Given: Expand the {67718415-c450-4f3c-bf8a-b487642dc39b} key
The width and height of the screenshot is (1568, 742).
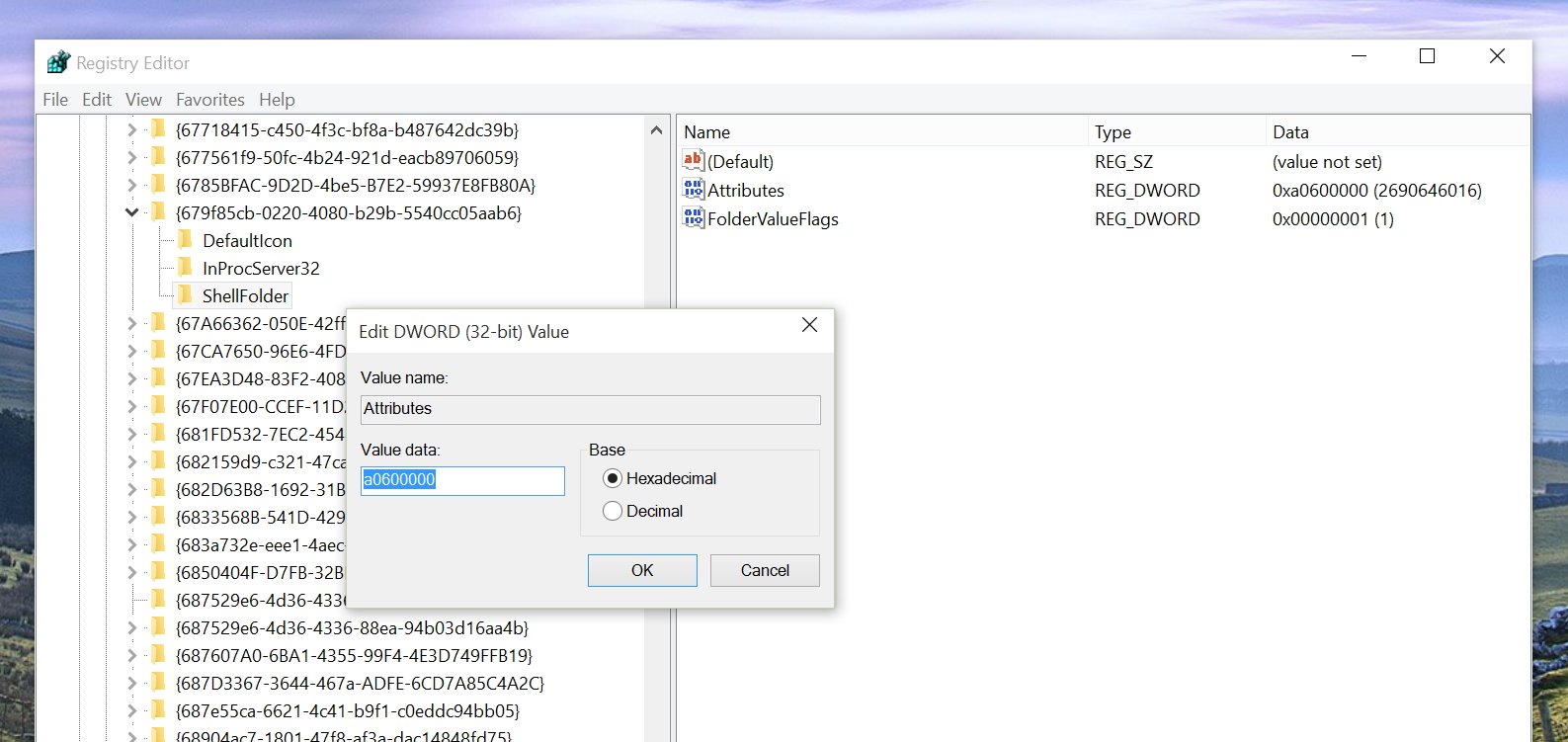Looking at the screenshot, I should 132,129.
